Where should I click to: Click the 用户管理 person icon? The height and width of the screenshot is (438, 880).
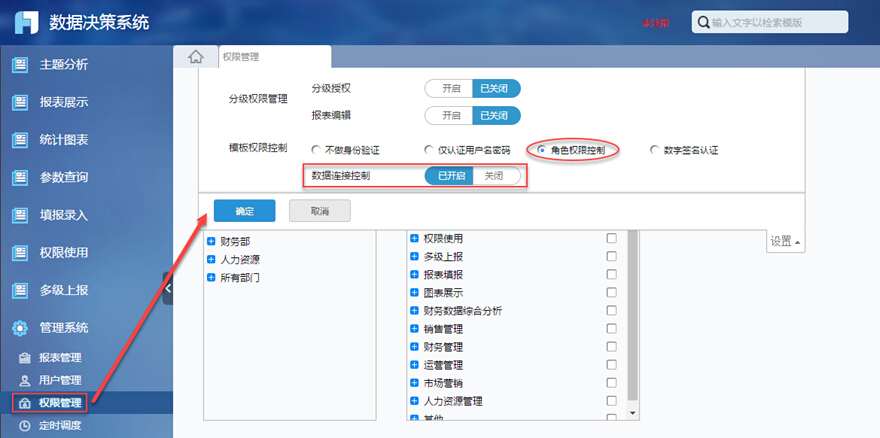25,380
